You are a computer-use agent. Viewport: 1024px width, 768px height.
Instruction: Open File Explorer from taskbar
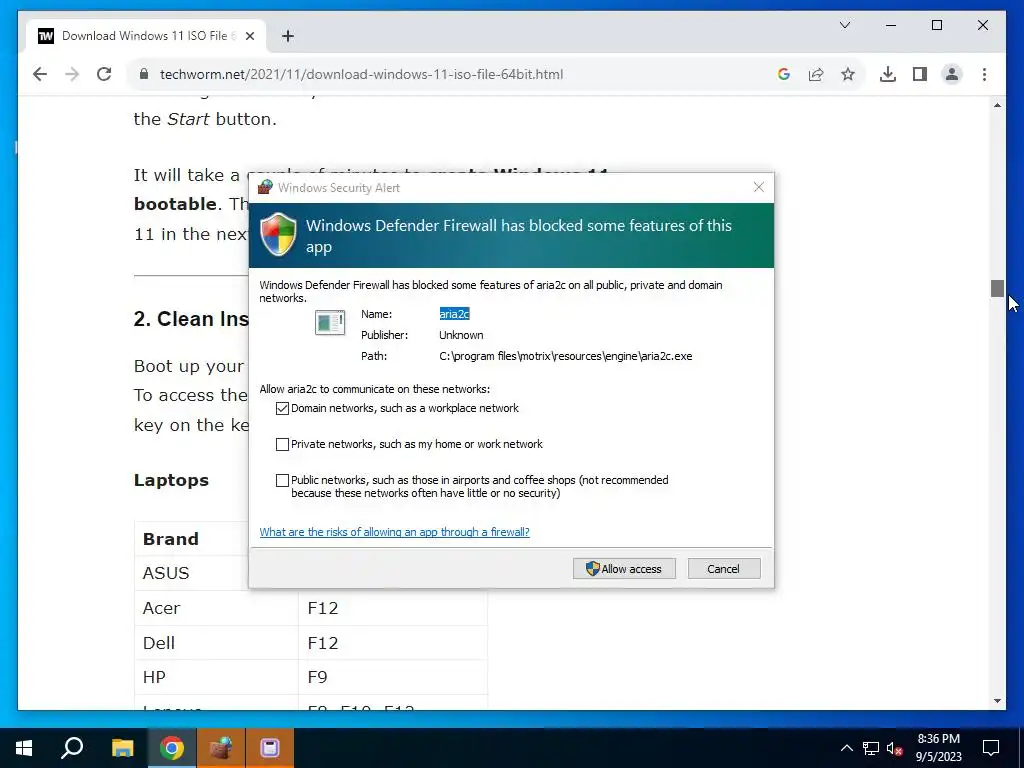[x=122, y=748]
